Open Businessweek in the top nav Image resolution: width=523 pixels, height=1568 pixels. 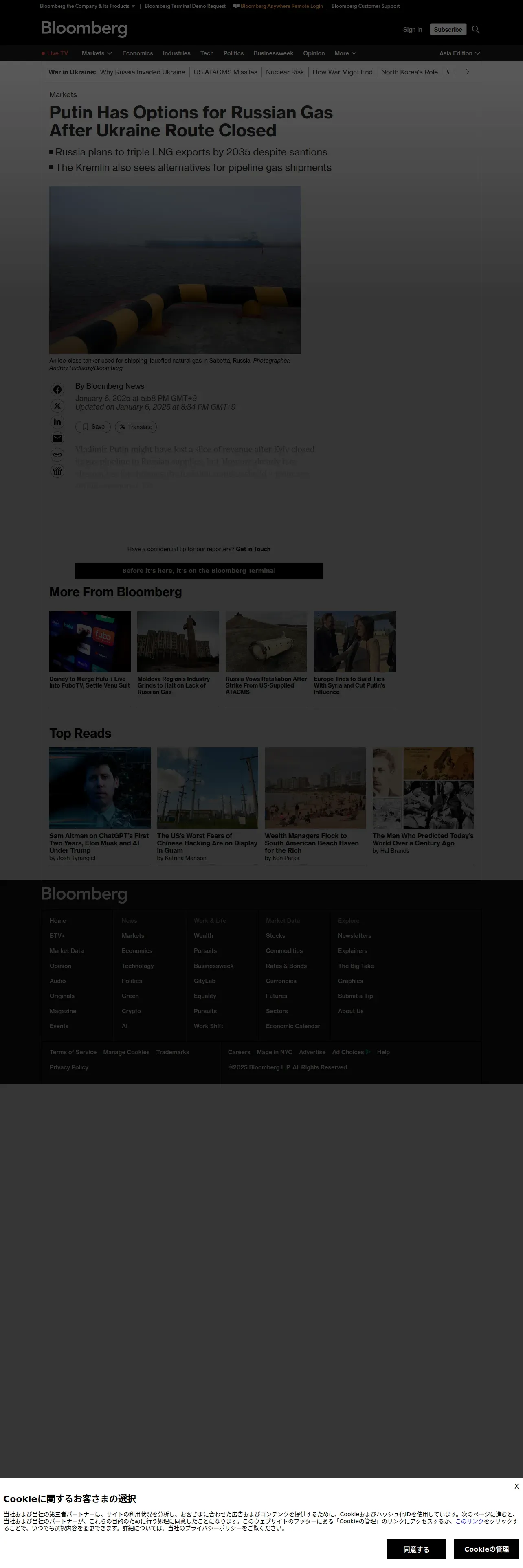point(273,53)
